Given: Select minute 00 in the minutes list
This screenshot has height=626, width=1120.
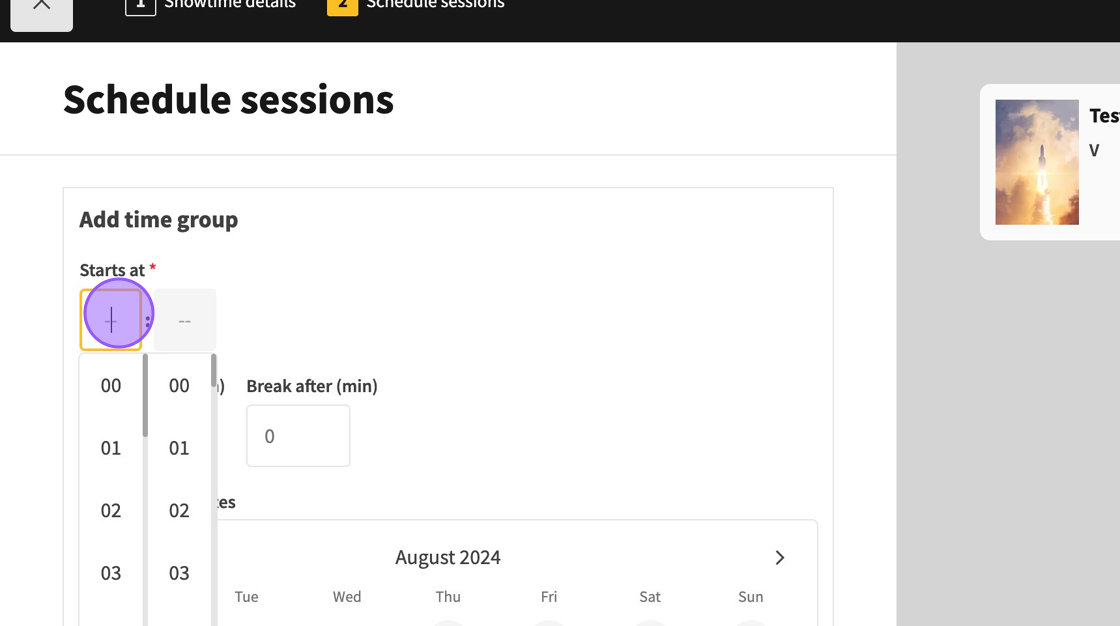Looking at the screenshot, I should [x=179, y=386].
